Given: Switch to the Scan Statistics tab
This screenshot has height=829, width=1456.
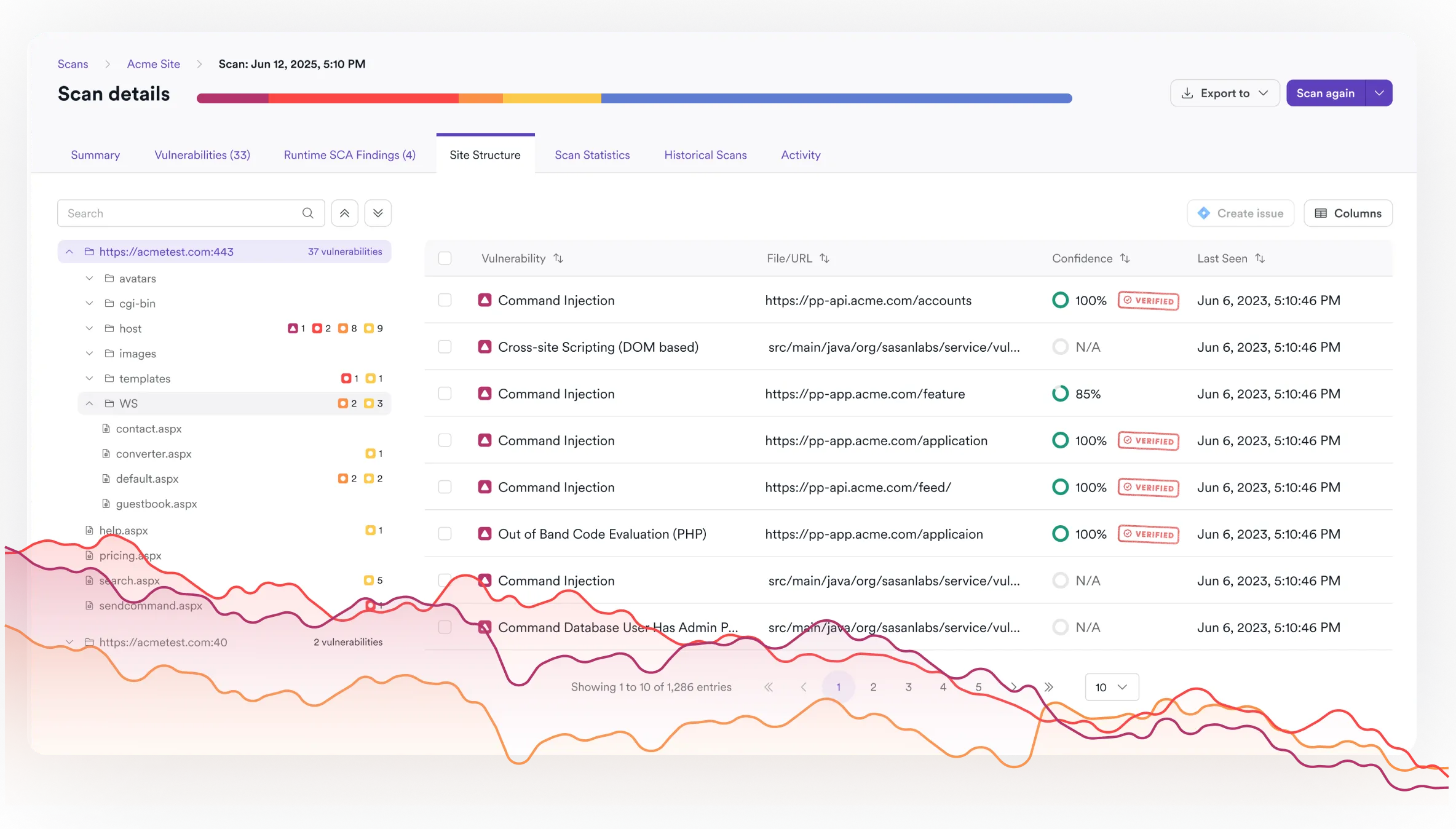Looking at the screenshot, I should point(592,155).
